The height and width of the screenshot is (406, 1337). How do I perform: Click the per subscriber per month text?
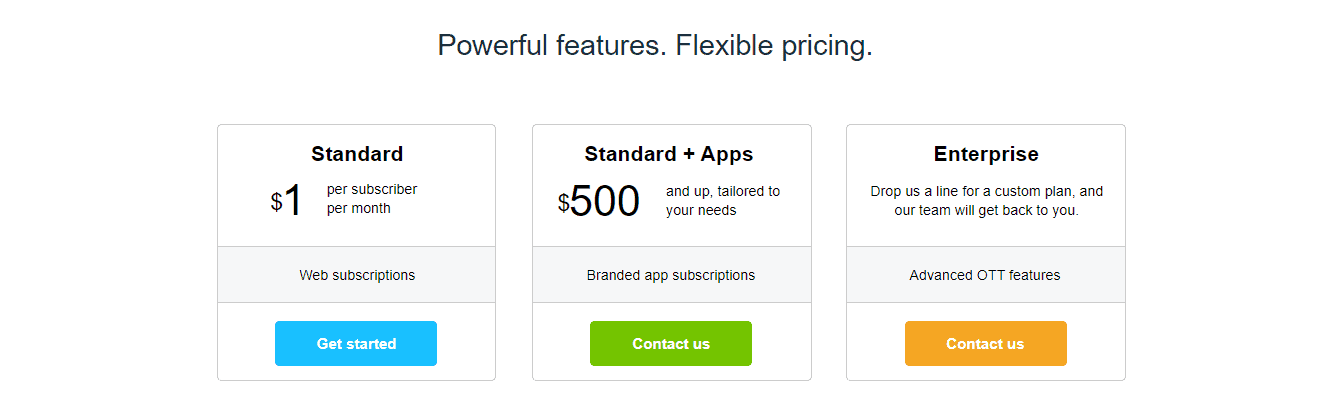click(x=372, y=199)
